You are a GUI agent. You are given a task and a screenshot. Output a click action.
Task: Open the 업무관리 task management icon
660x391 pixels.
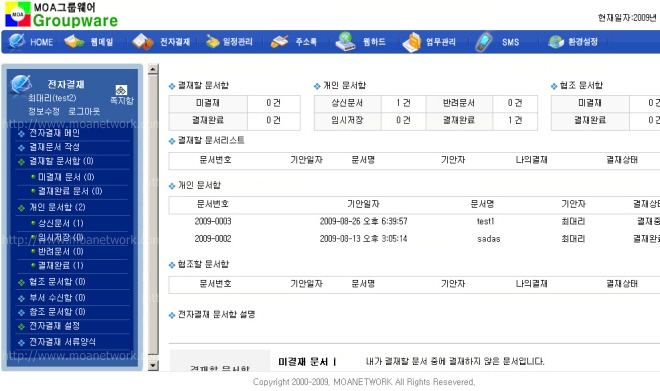[x=412, y=42]
